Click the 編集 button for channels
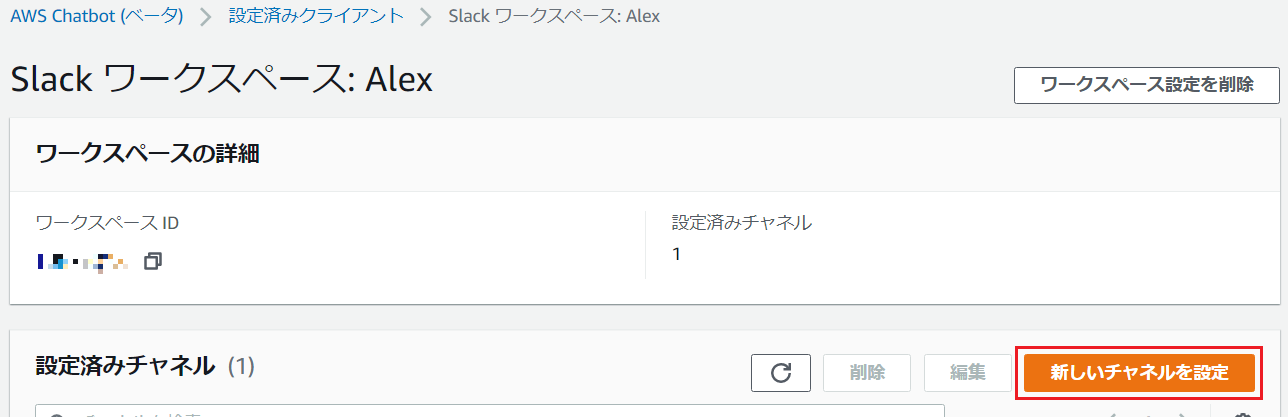Viewport: 1288px width, 417px height. tap(968, 373)
